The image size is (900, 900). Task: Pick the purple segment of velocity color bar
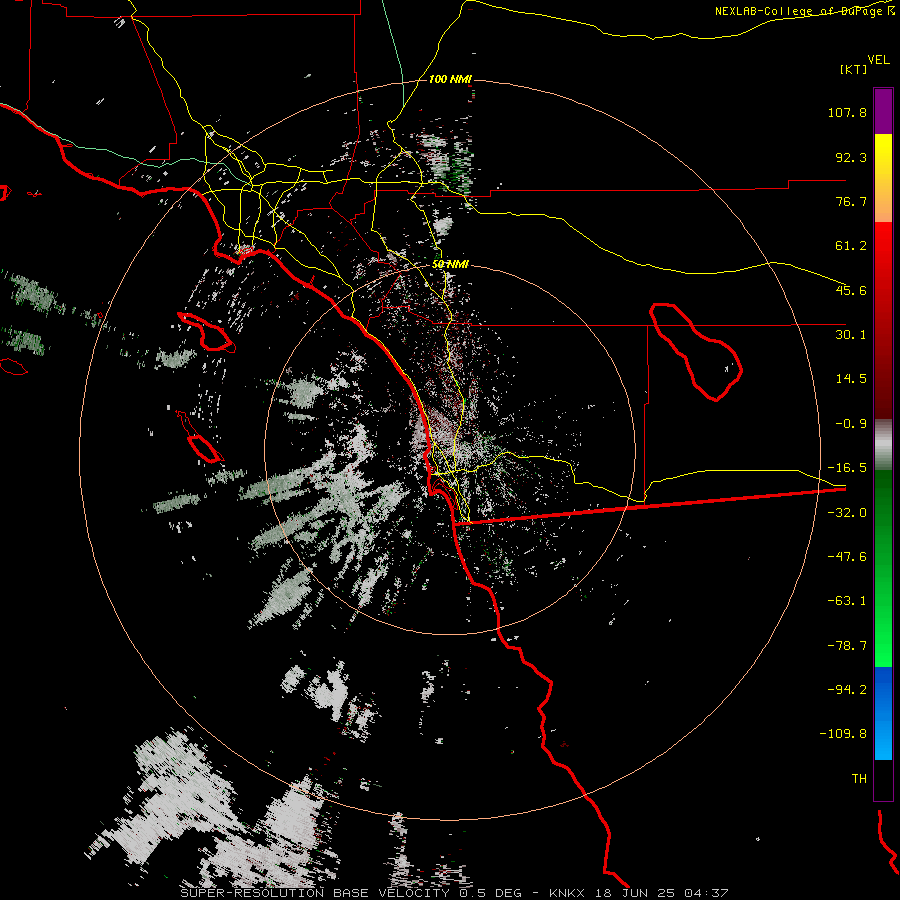click(883, 111)
